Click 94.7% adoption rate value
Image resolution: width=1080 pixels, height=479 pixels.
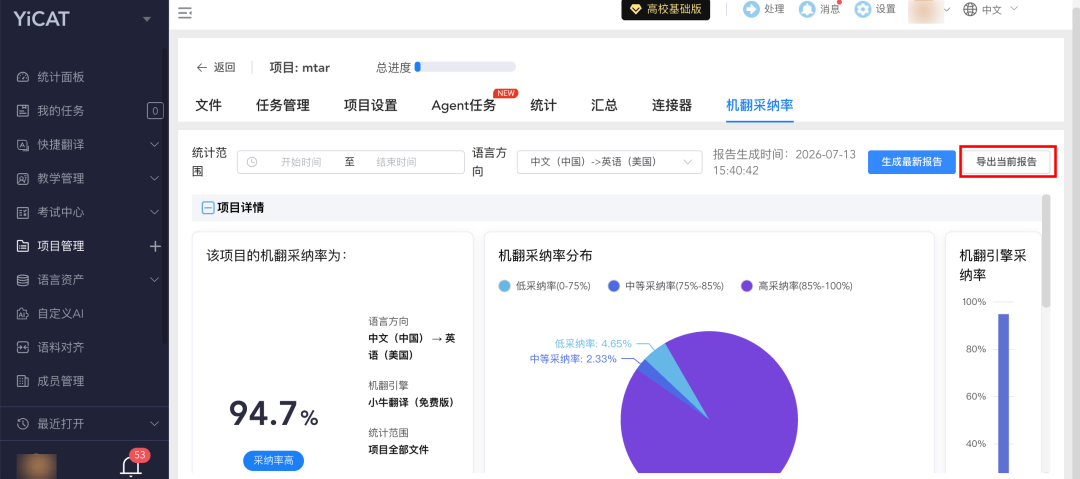click(273, 414)
